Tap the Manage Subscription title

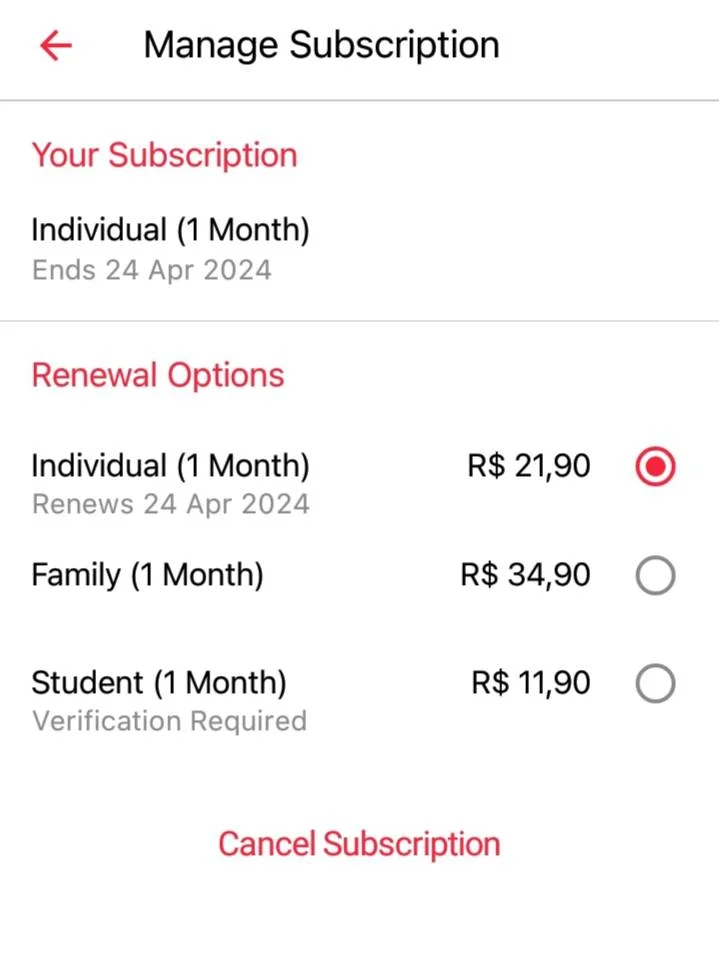coord(321,46)
